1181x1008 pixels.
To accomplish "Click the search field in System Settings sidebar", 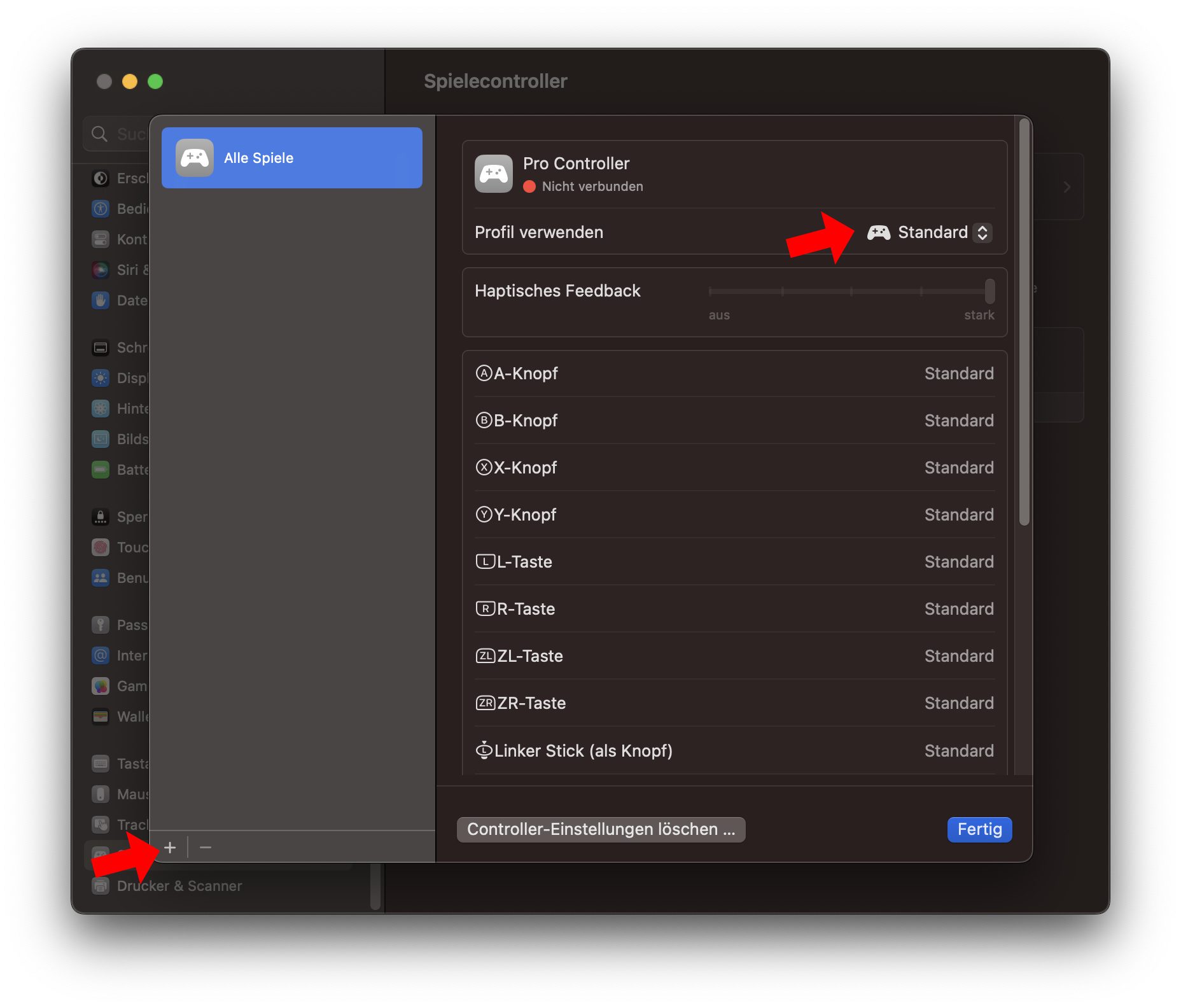I will pyautogui.click(x=117, y=134).
